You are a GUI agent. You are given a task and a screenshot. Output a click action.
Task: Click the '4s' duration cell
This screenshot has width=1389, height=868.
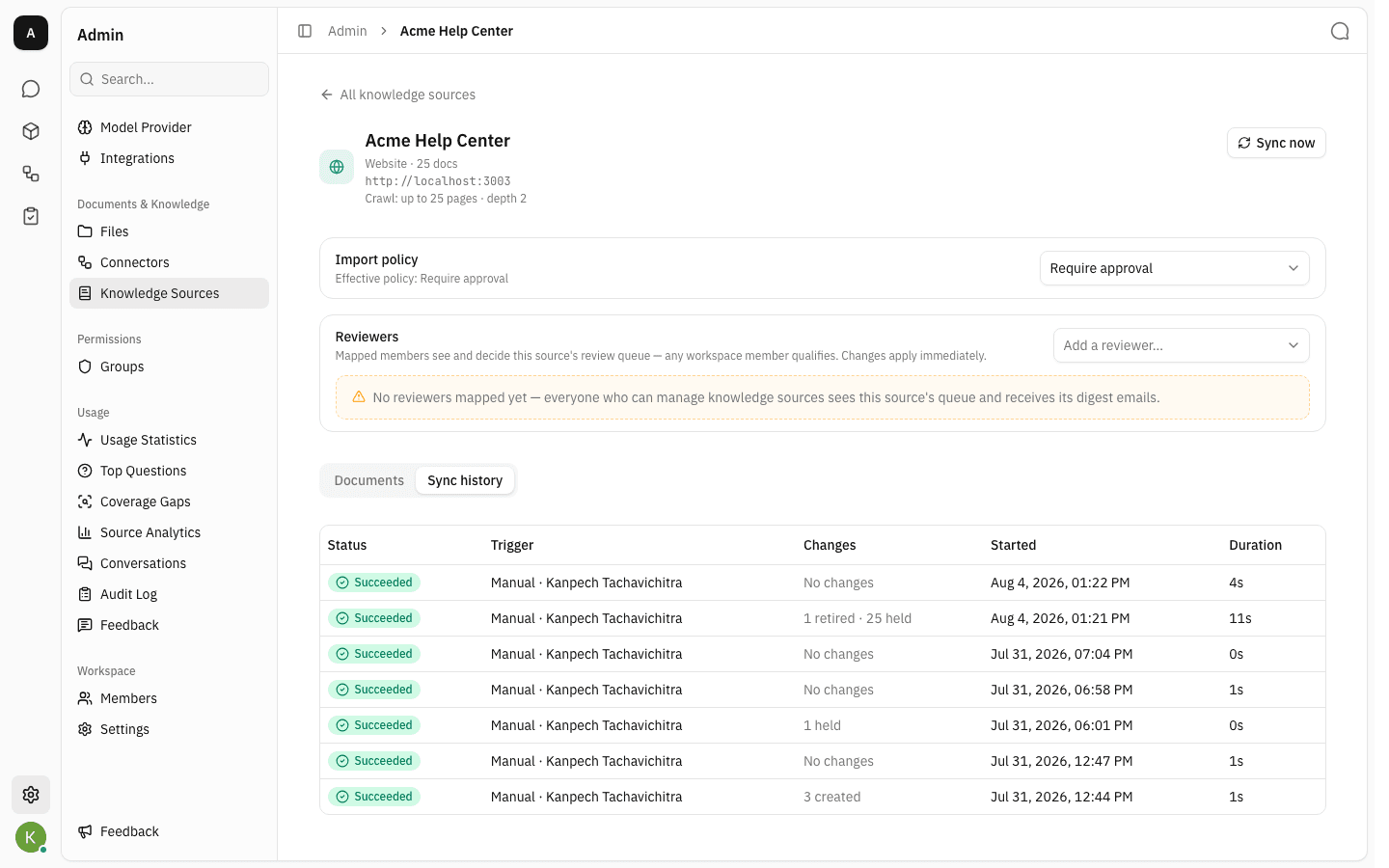pos(1237,583)
